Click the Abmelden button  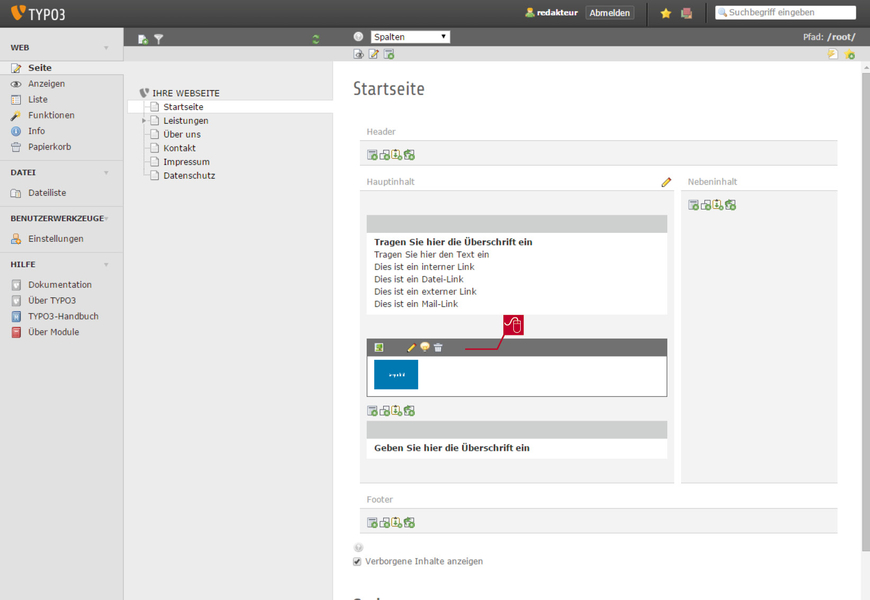[609, 13]
